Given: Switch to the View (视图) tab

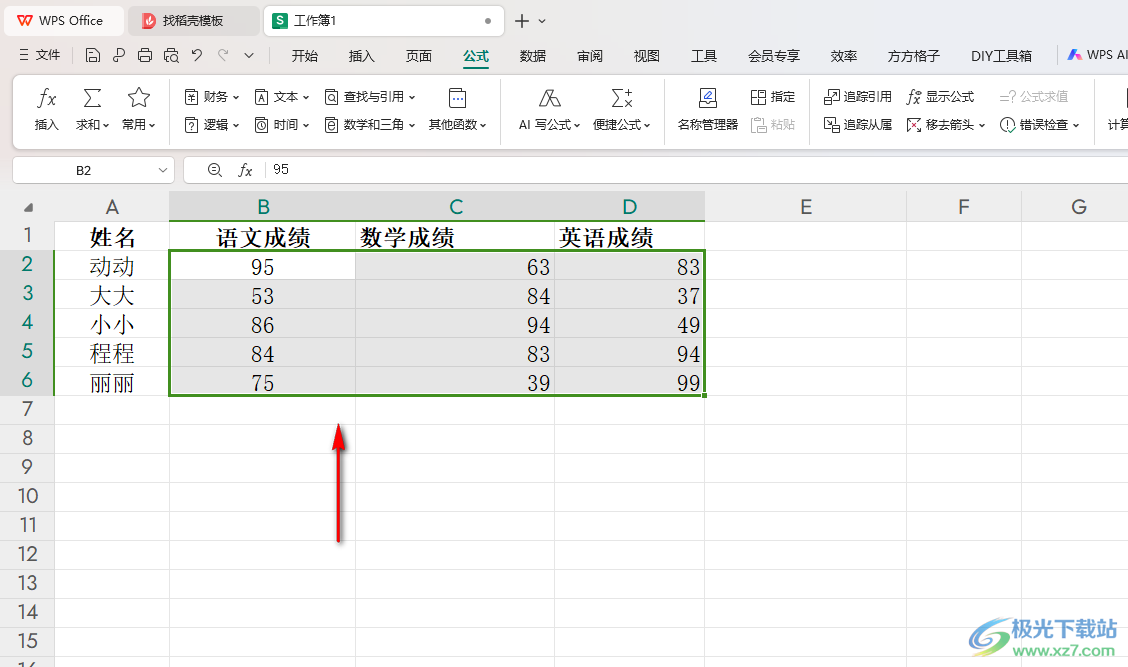Looking at the screenshot, I should [647, 56].
